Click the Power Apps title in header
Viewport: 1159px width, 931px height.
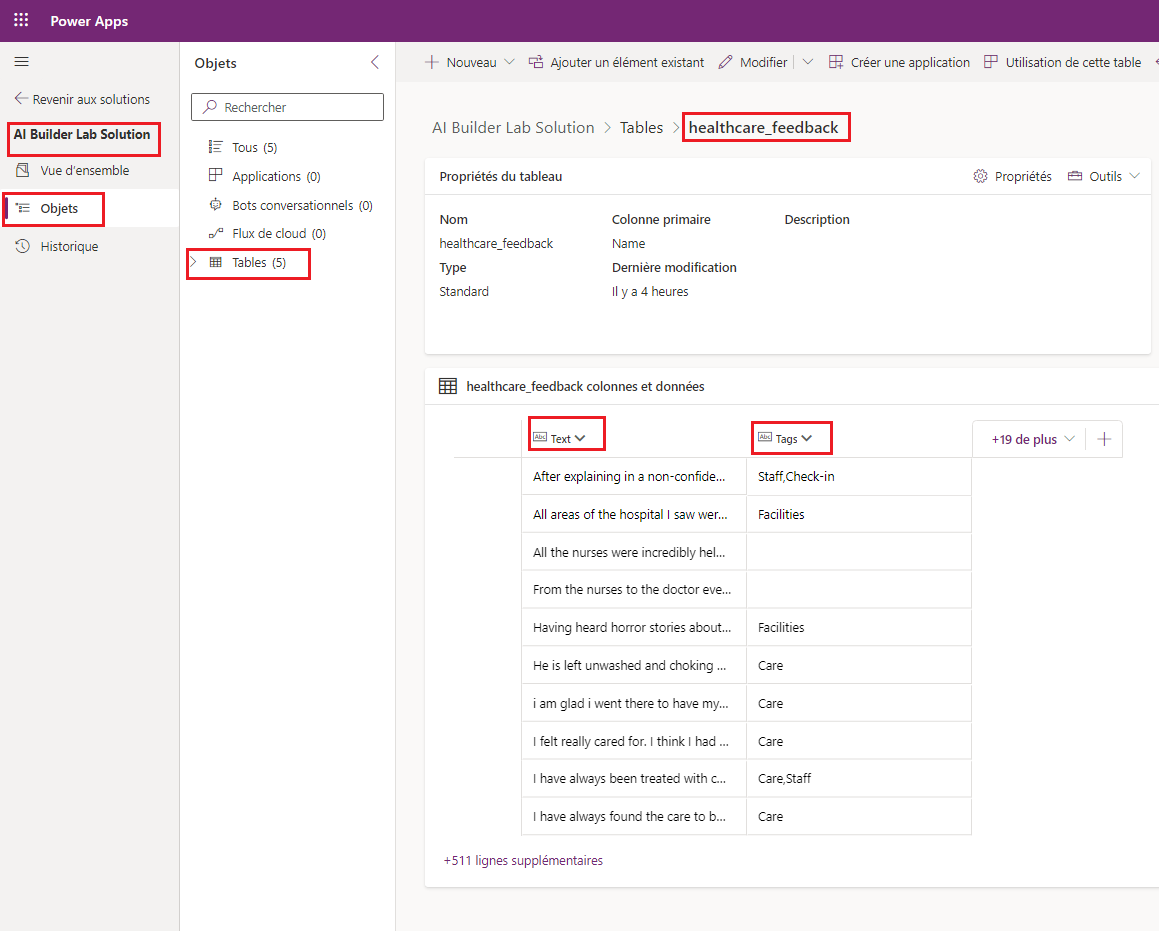(89, 21)
